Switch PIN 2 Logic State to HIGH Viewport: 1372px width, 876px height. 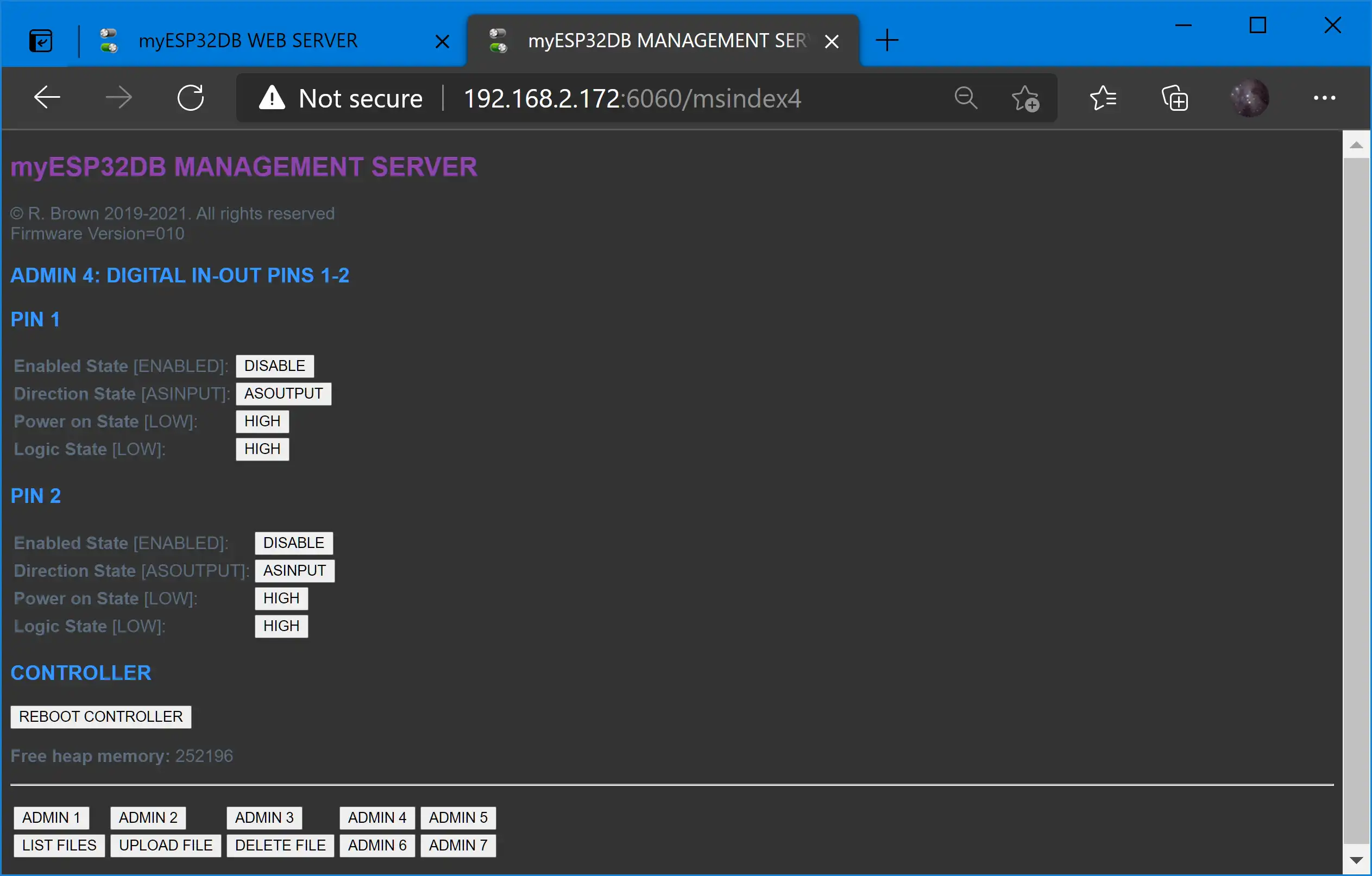pos(281,625)
